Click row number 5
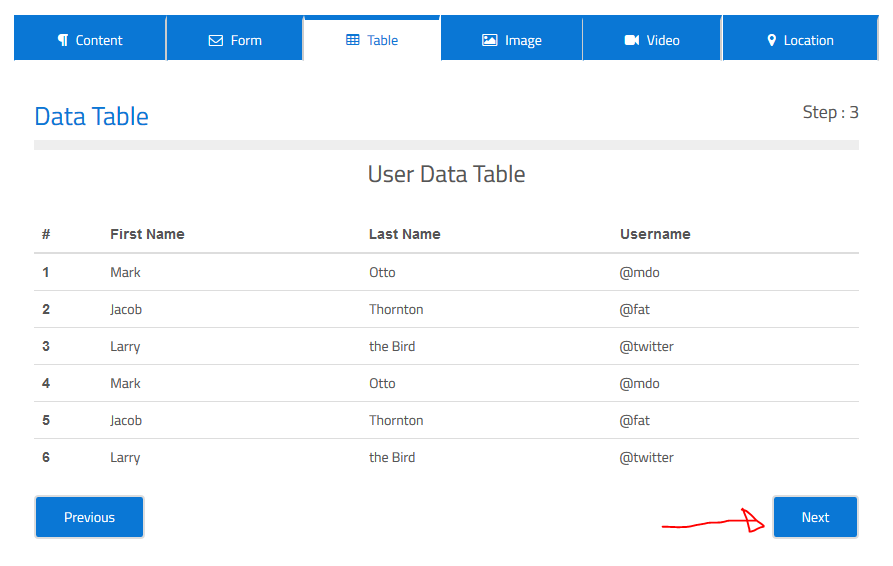 click(46, 420)
